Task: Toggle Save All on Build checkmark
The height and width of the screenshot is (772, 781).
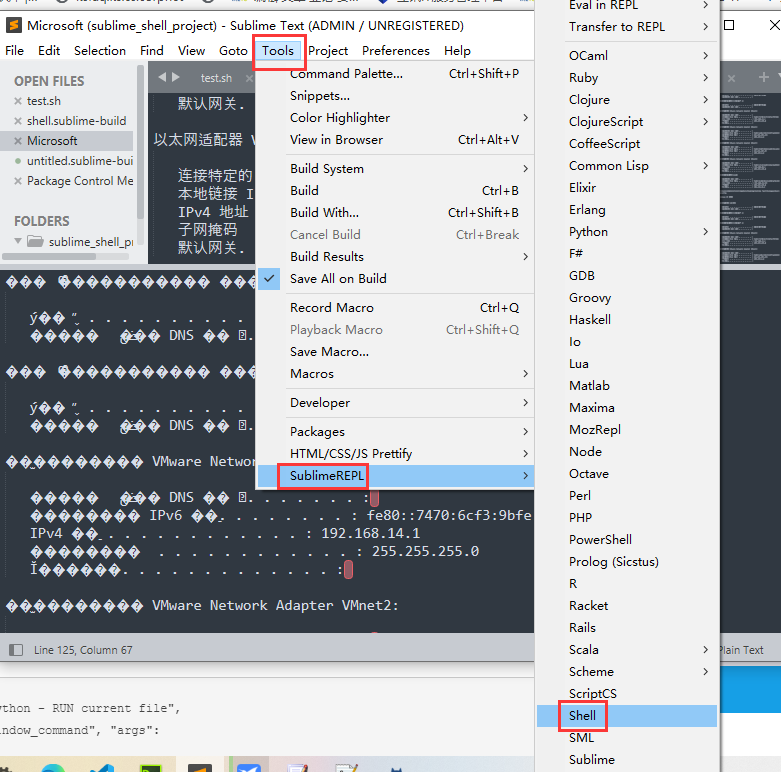Action: [395, 278]
